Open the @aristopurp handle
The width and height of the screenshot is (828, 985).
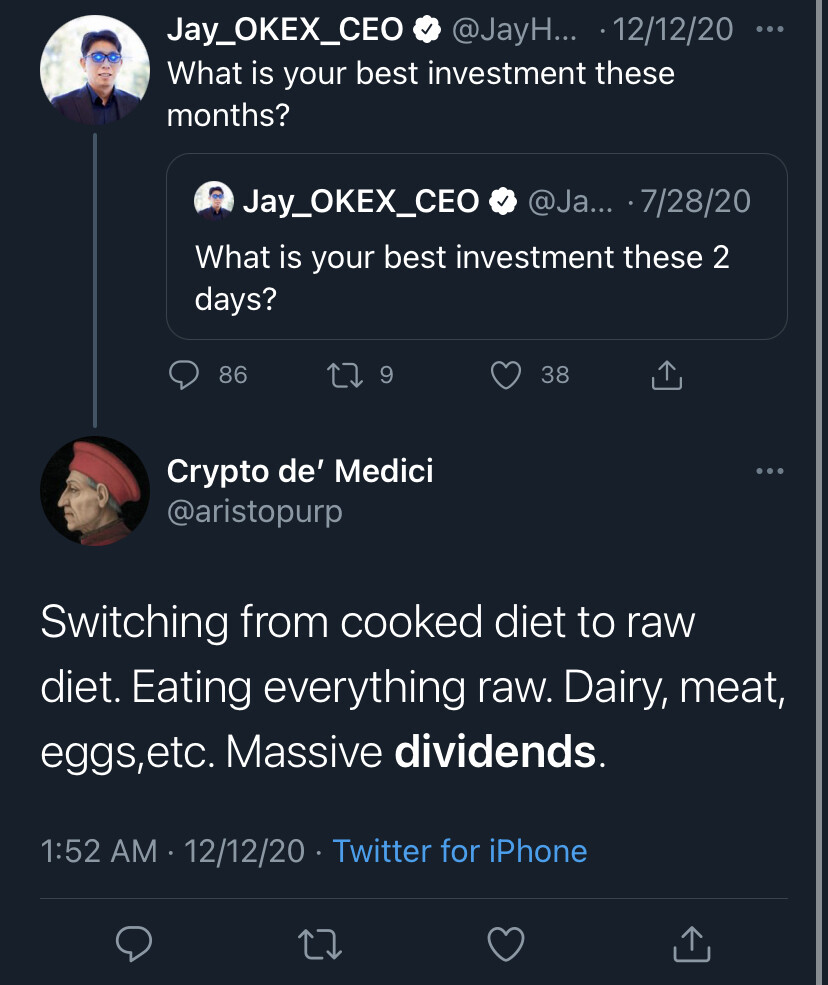coord(254,511)
